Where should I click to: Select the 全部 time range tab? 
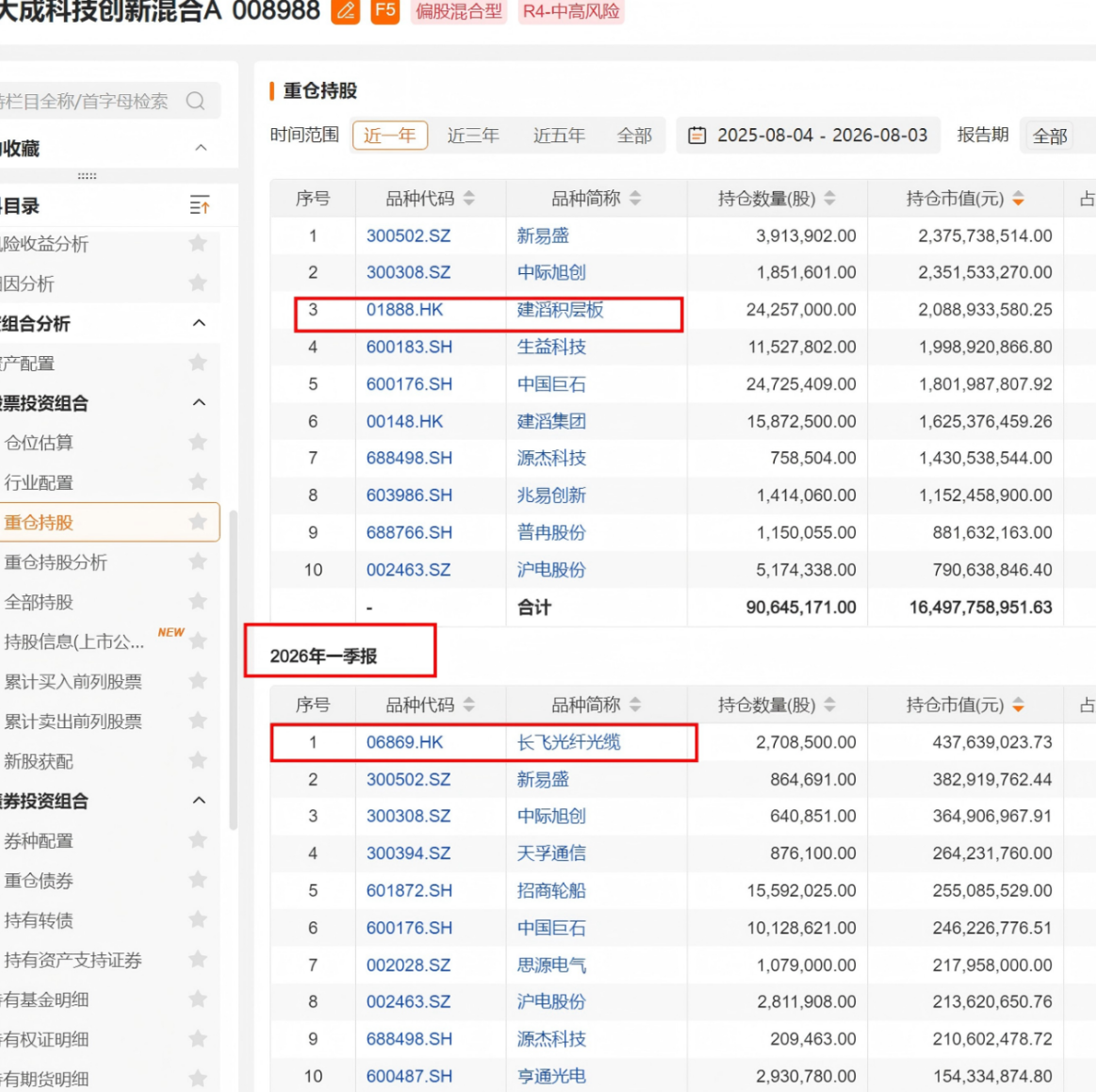pos(634,135)
